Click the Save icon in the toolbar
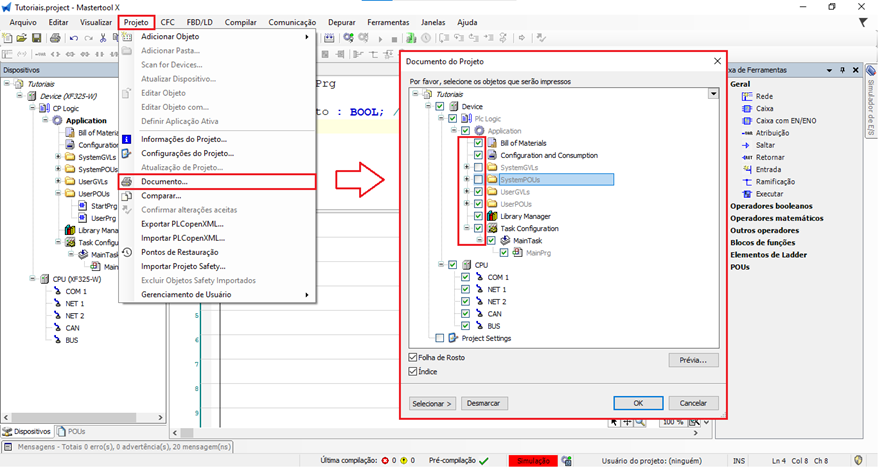884x475 pixels. pos(36,38)
